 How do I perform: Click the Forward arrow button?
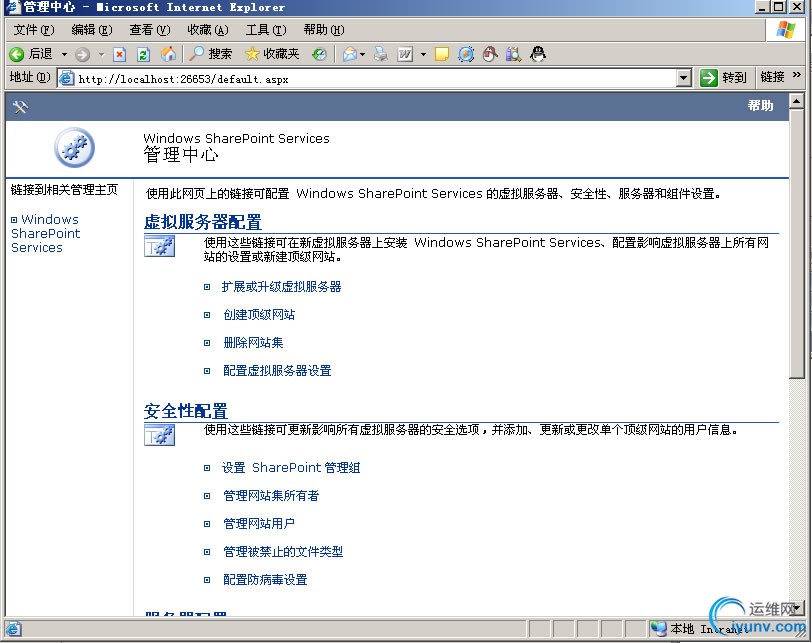(82, 54)
